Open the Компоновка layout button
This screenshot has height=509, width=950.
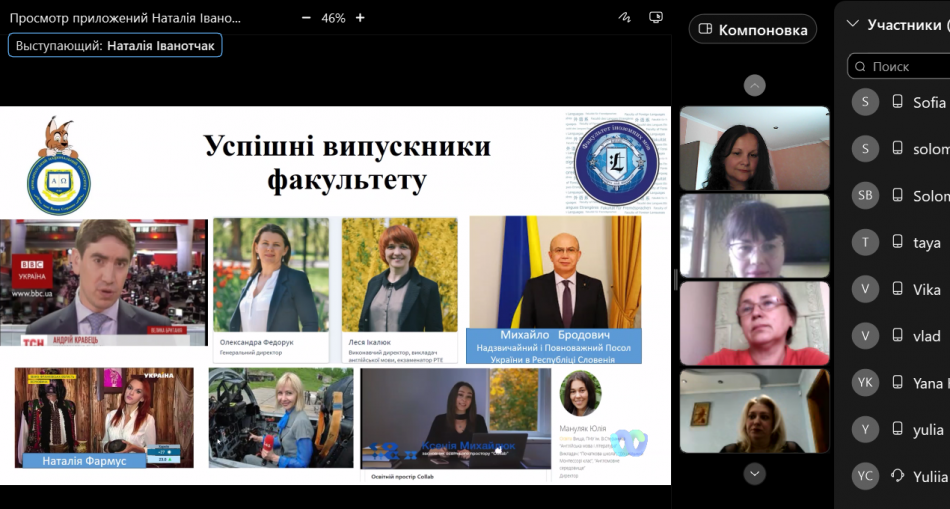[x=752, y=29]
